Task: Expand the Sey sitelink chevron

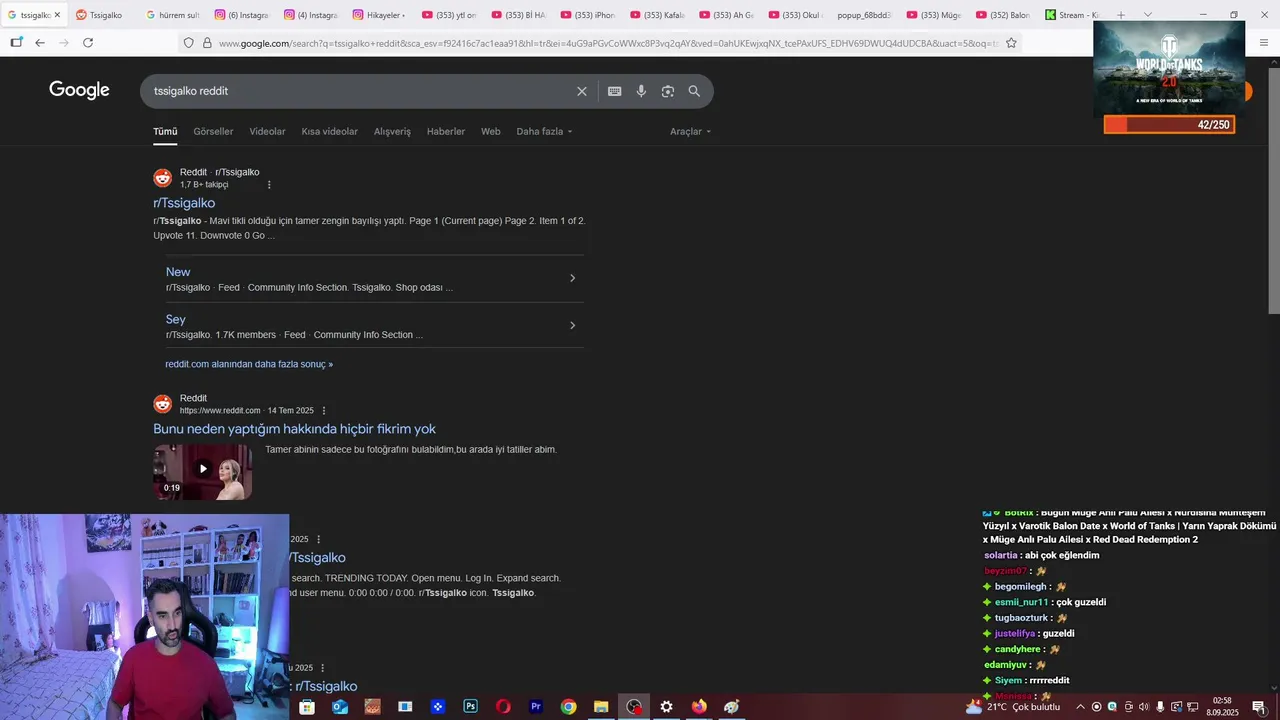Action: 572,325
